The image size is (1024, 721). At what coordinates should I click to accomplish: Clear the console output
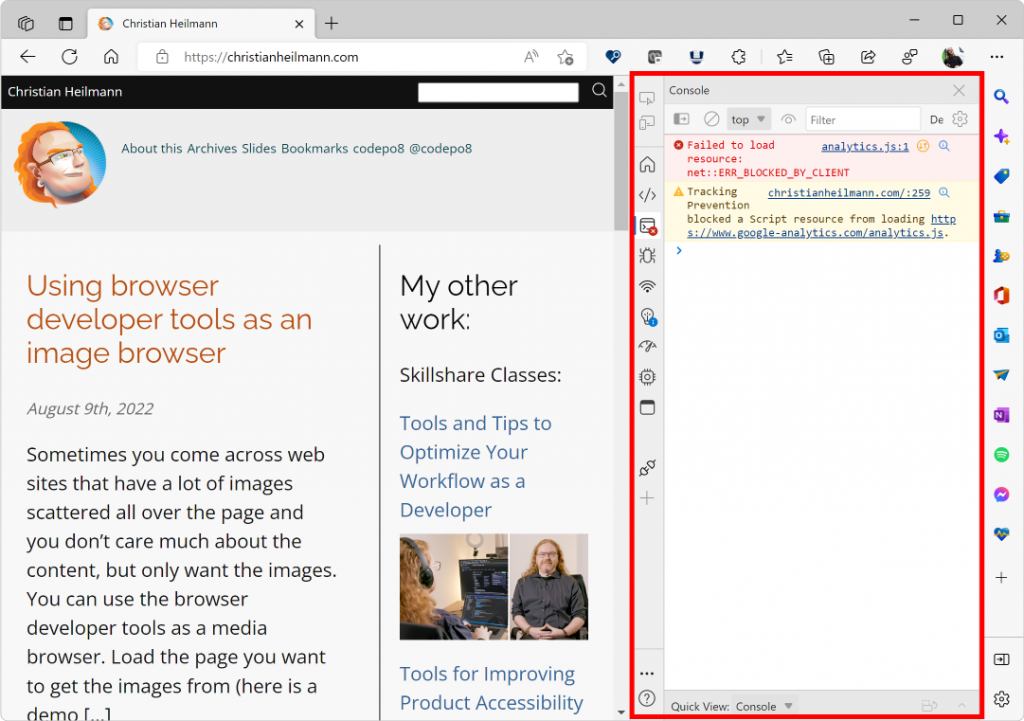711,119
